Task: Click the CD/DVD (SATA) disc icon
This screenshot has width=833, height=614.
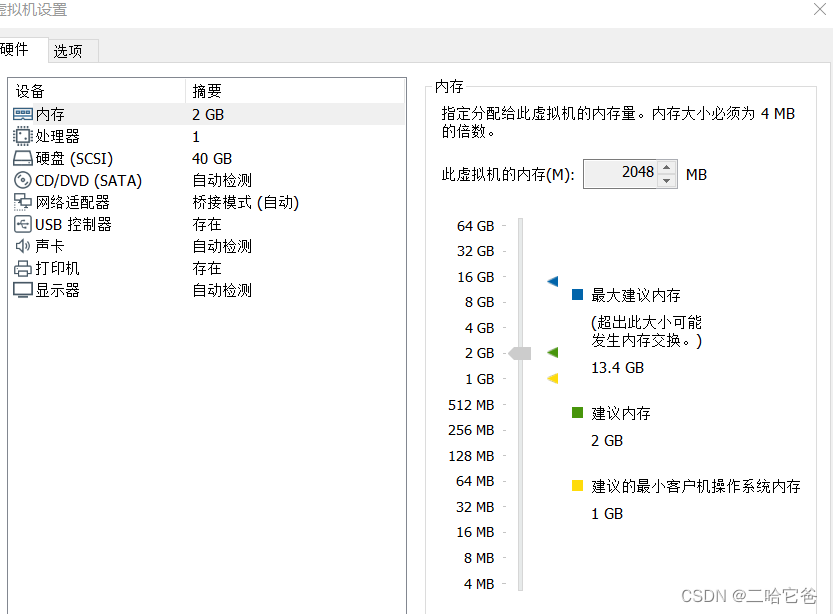Action: coord(23,181)
